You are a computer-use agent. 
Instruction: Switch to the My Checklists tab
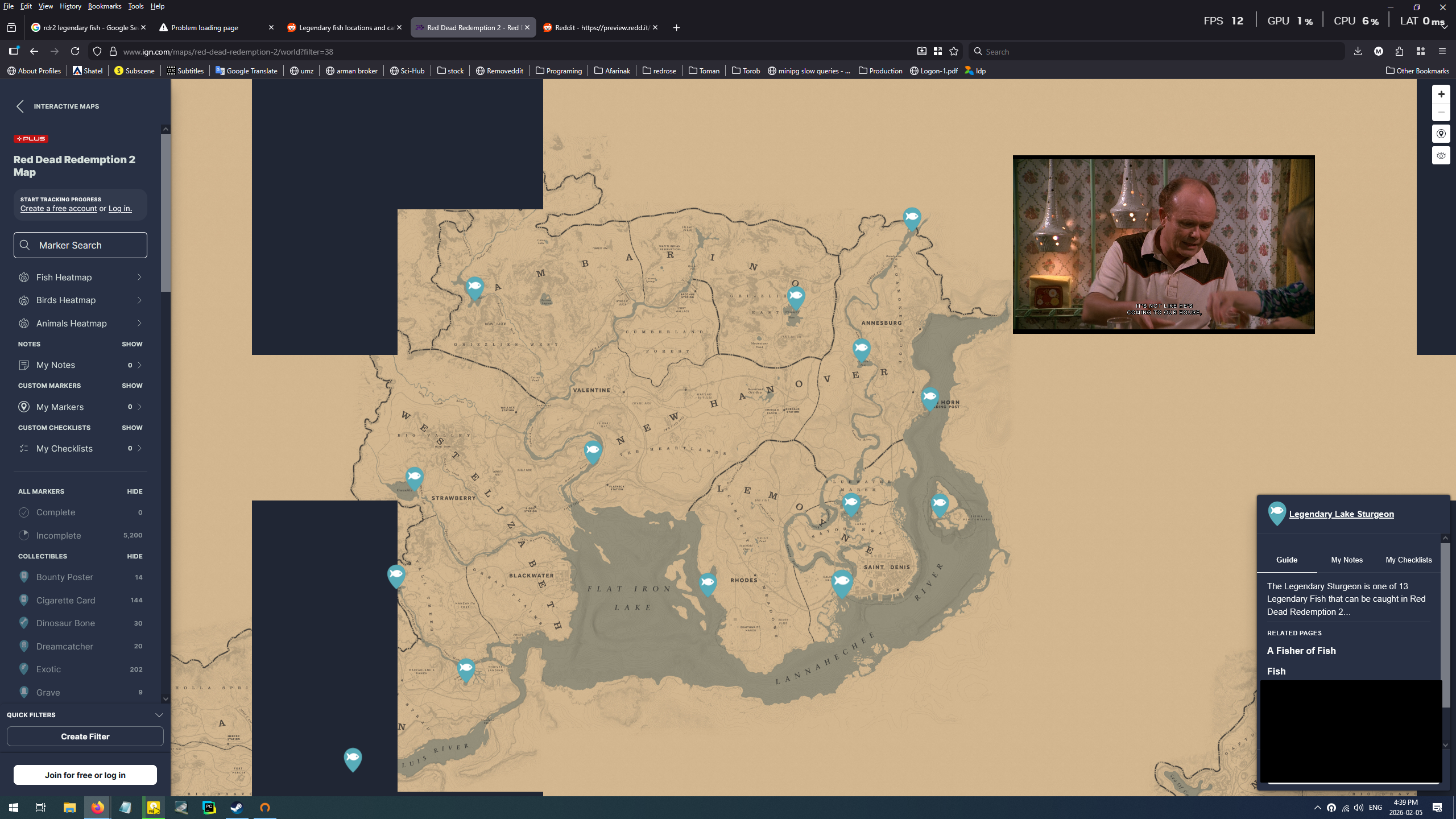click(1408, 560)
